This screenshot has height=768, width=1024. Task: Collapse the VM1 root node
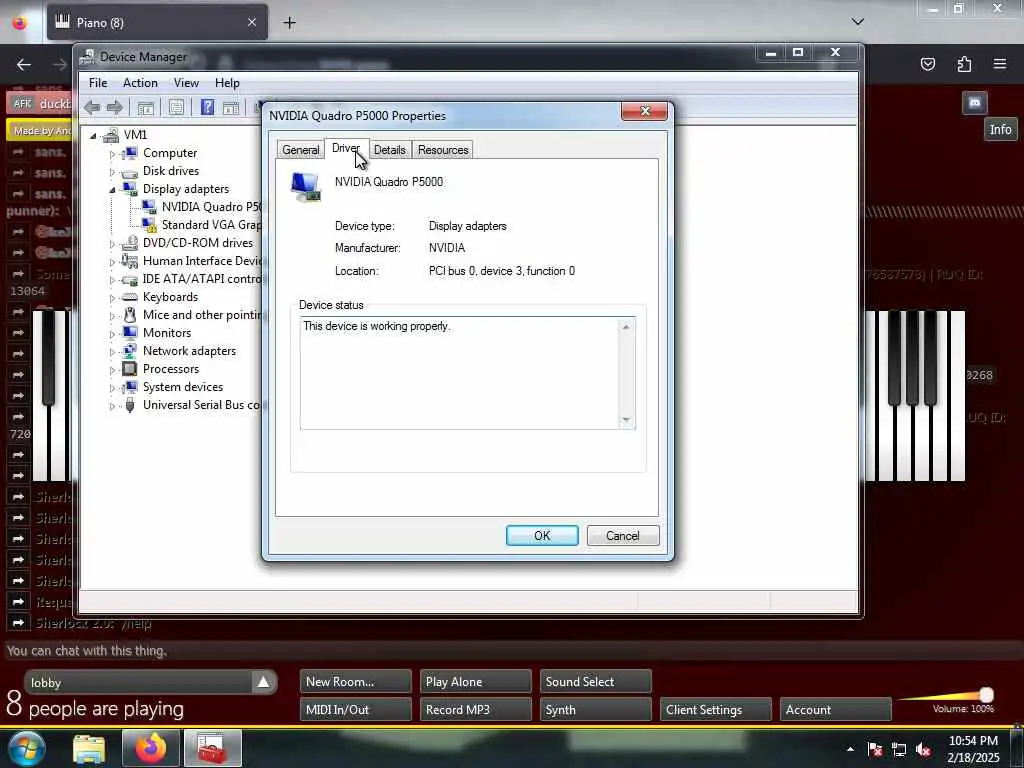pyautogui.click(x=93, y=136)
